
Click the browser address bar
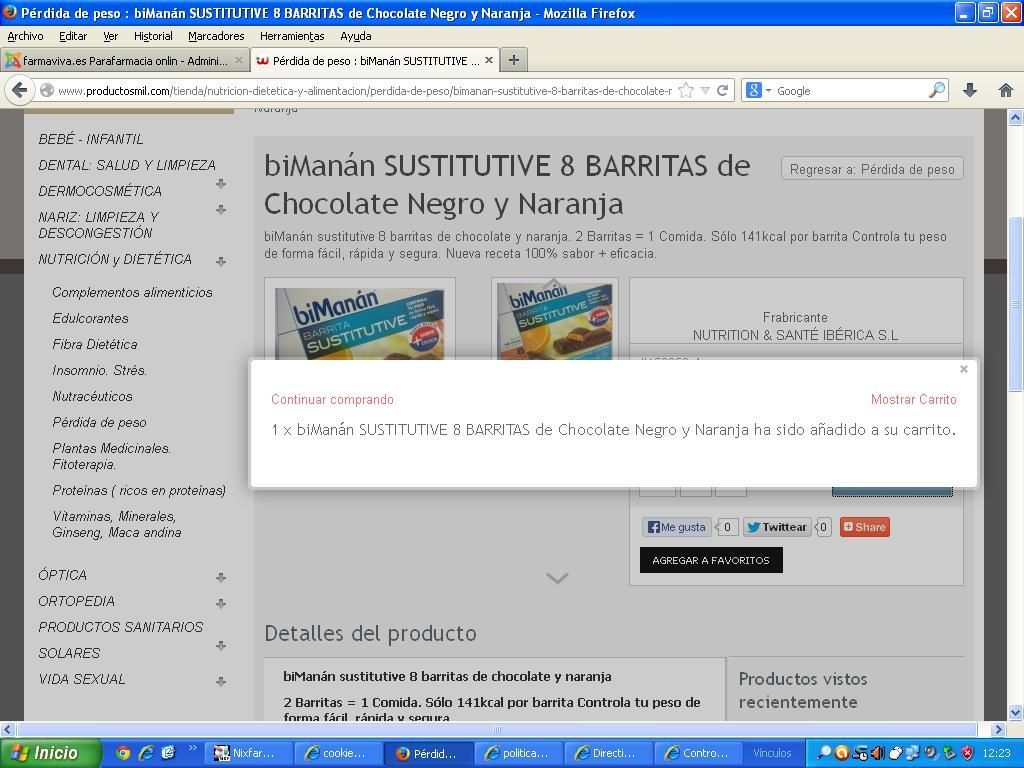tap(364, 90)
